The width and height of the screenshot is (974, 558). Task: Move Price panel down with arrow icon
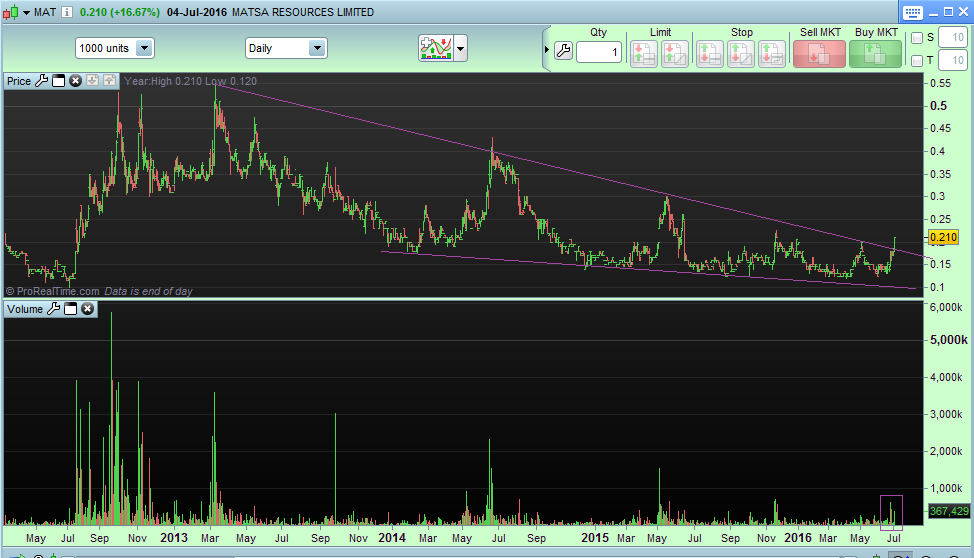pos(93,80)
